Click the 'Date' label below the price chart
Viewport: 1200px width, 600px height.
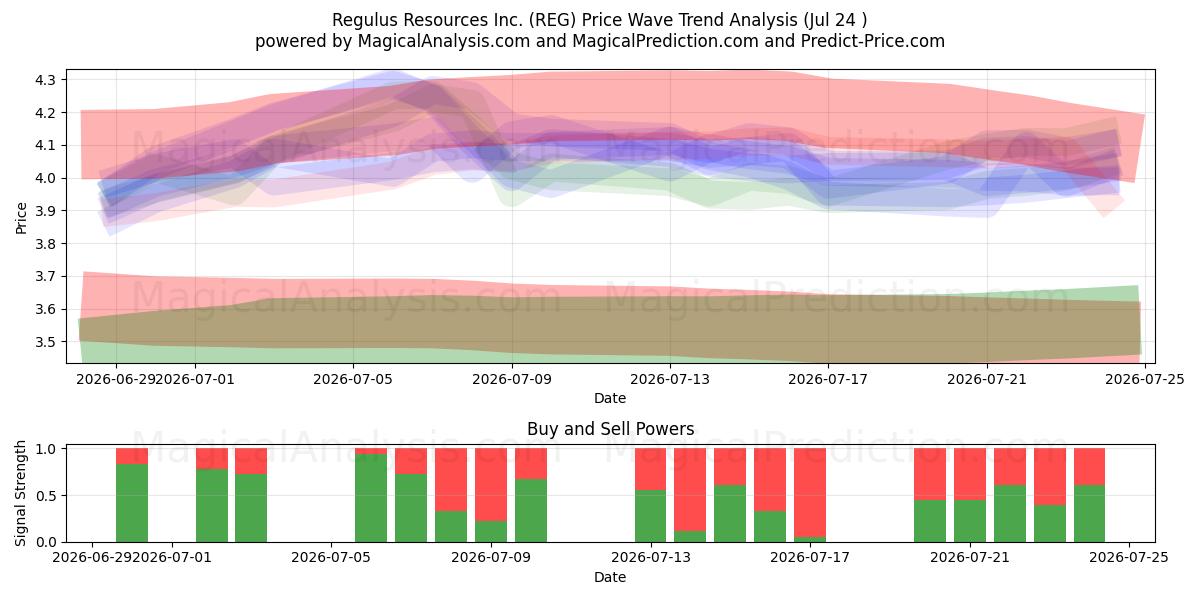point(610,398)
